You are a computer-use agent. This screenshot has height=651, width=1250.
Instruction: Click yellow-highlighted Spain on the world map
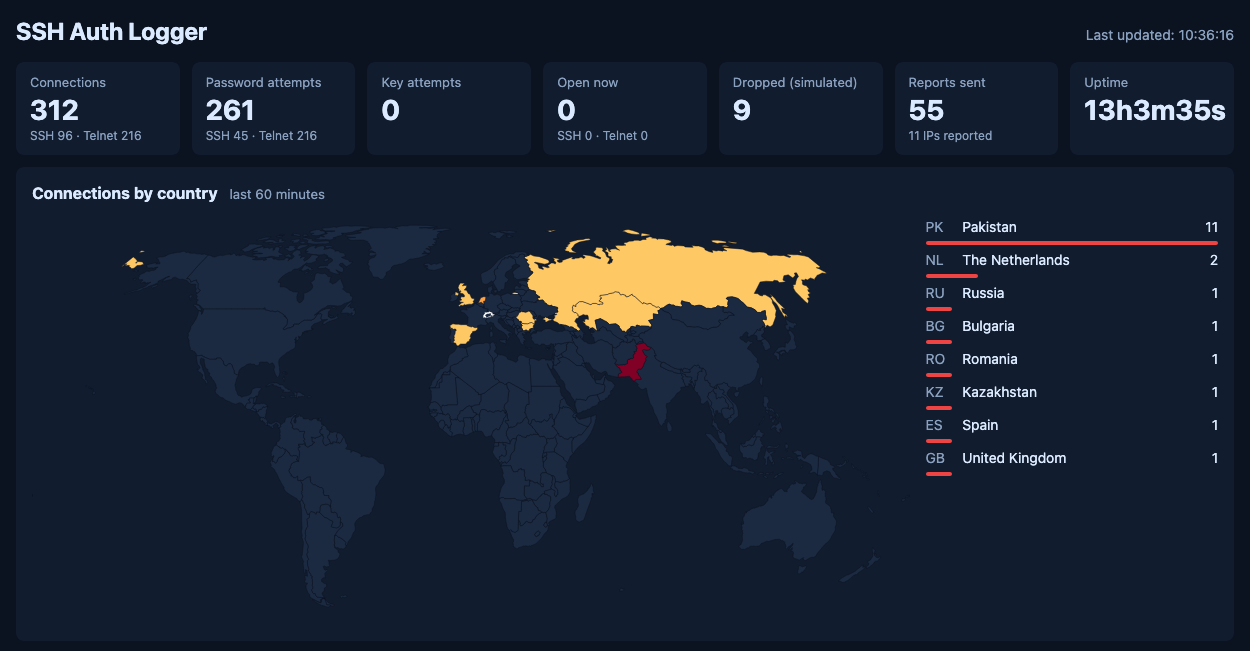(462, 332)
